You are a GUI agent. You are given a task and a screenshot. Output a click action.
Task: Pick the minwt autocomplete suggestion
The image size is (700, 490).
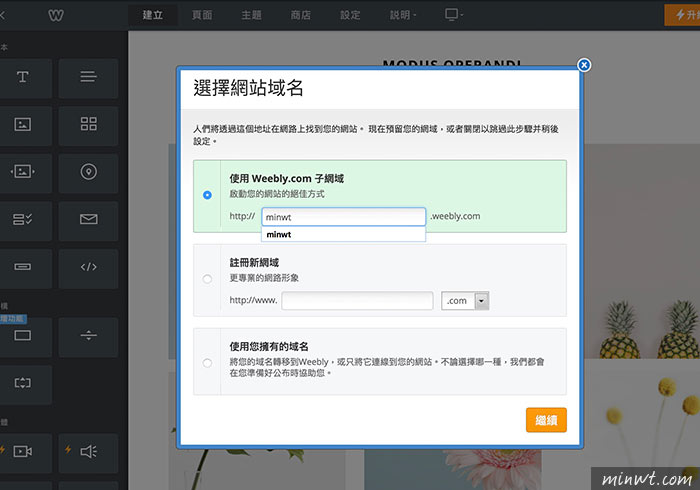[343, 235]
